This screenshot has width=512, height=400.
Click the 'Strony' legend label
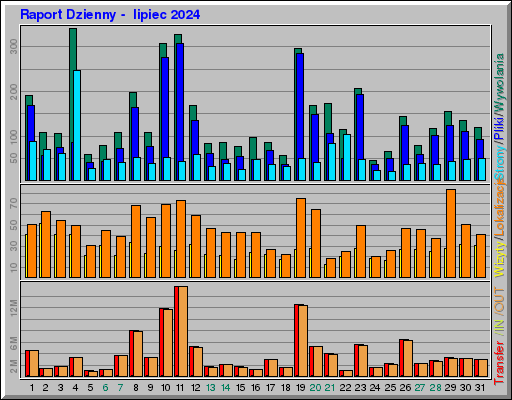click(x=499, y=162)
